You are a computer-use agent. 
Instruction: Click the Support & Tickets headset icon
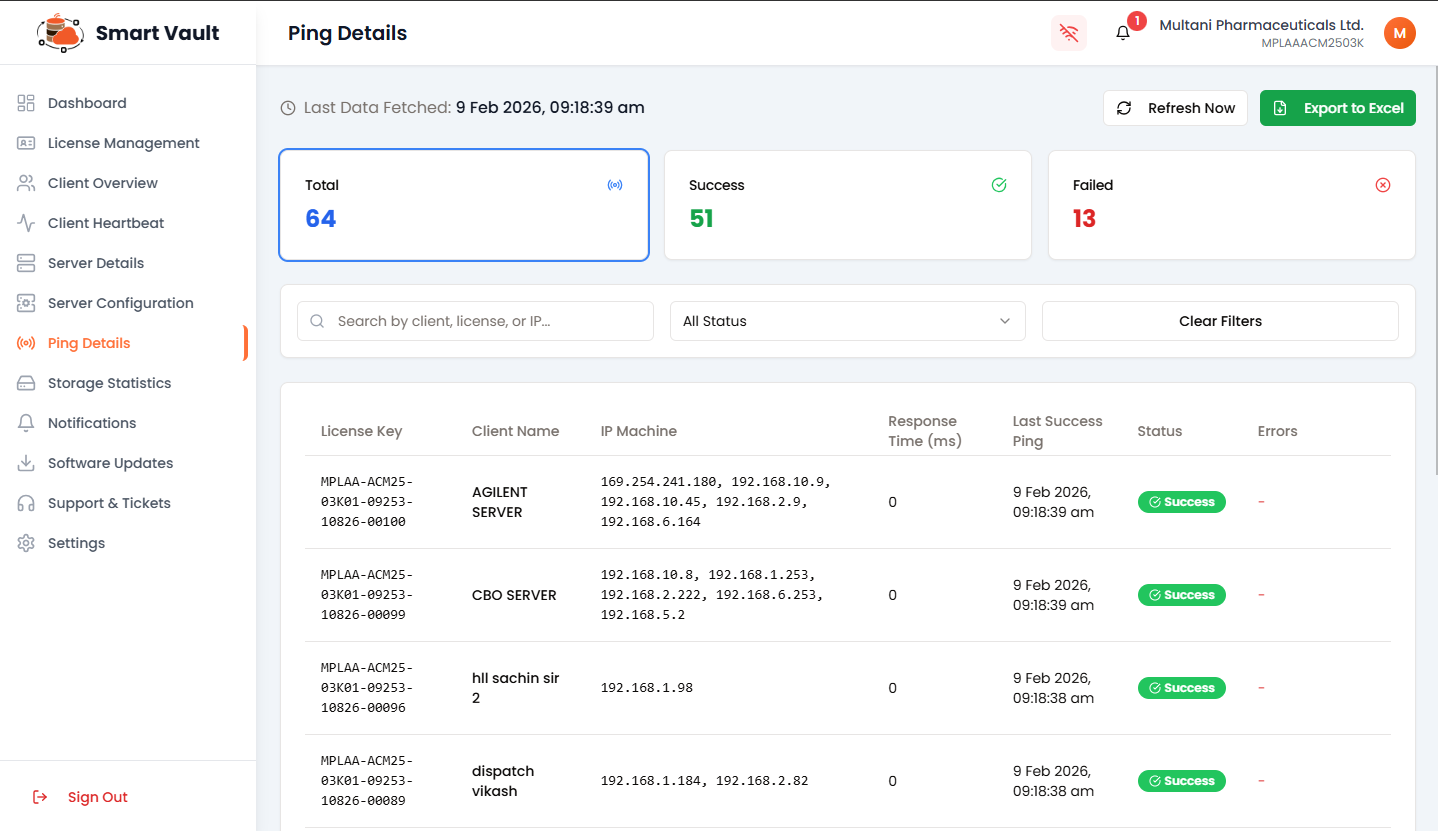coord(26,503)
